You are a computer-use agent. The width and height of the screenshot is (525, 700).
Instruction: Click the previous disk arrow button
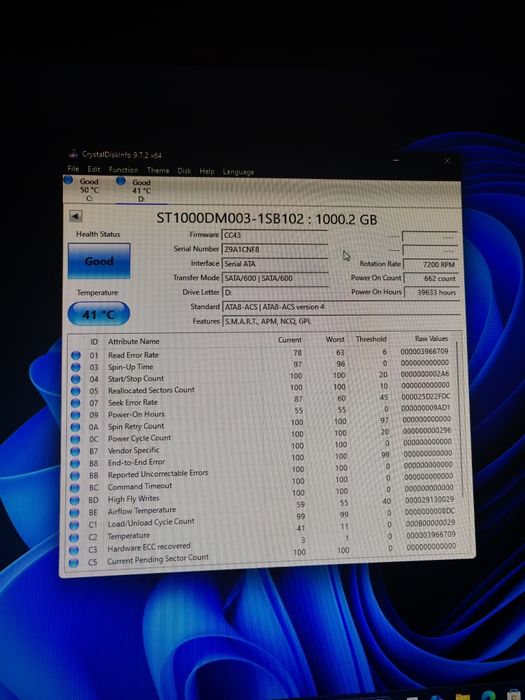pyautogui.click(x=75, y=216)
